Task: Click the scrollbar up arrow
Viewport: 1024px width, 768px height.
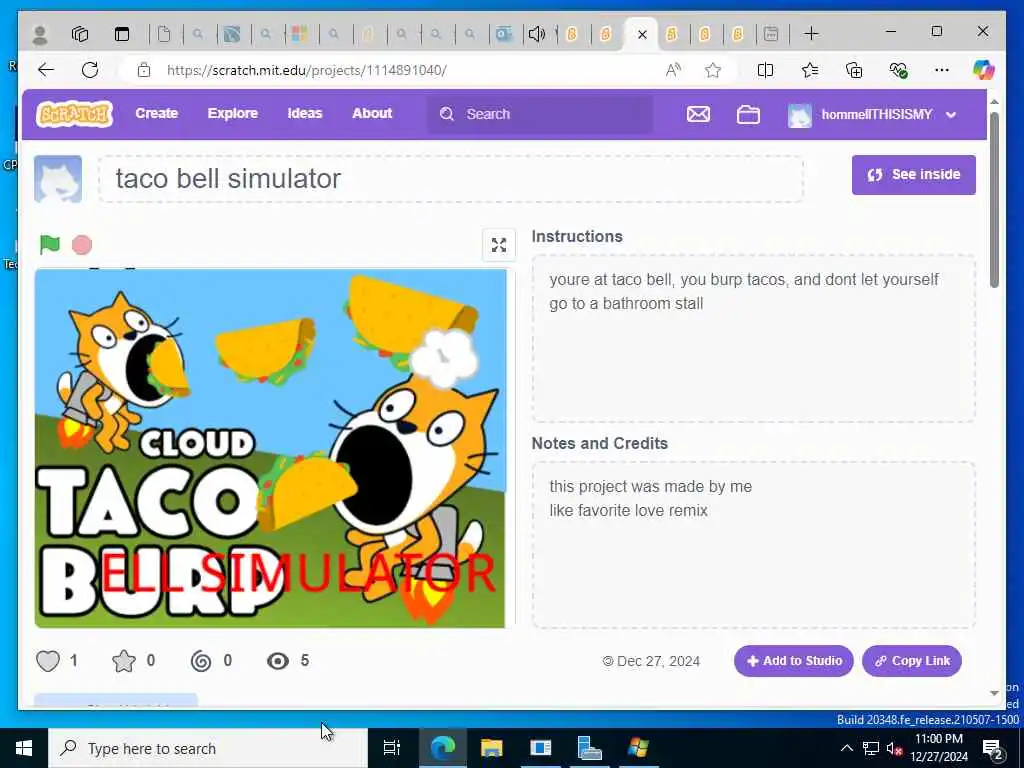Action: (x=994, y=103)
